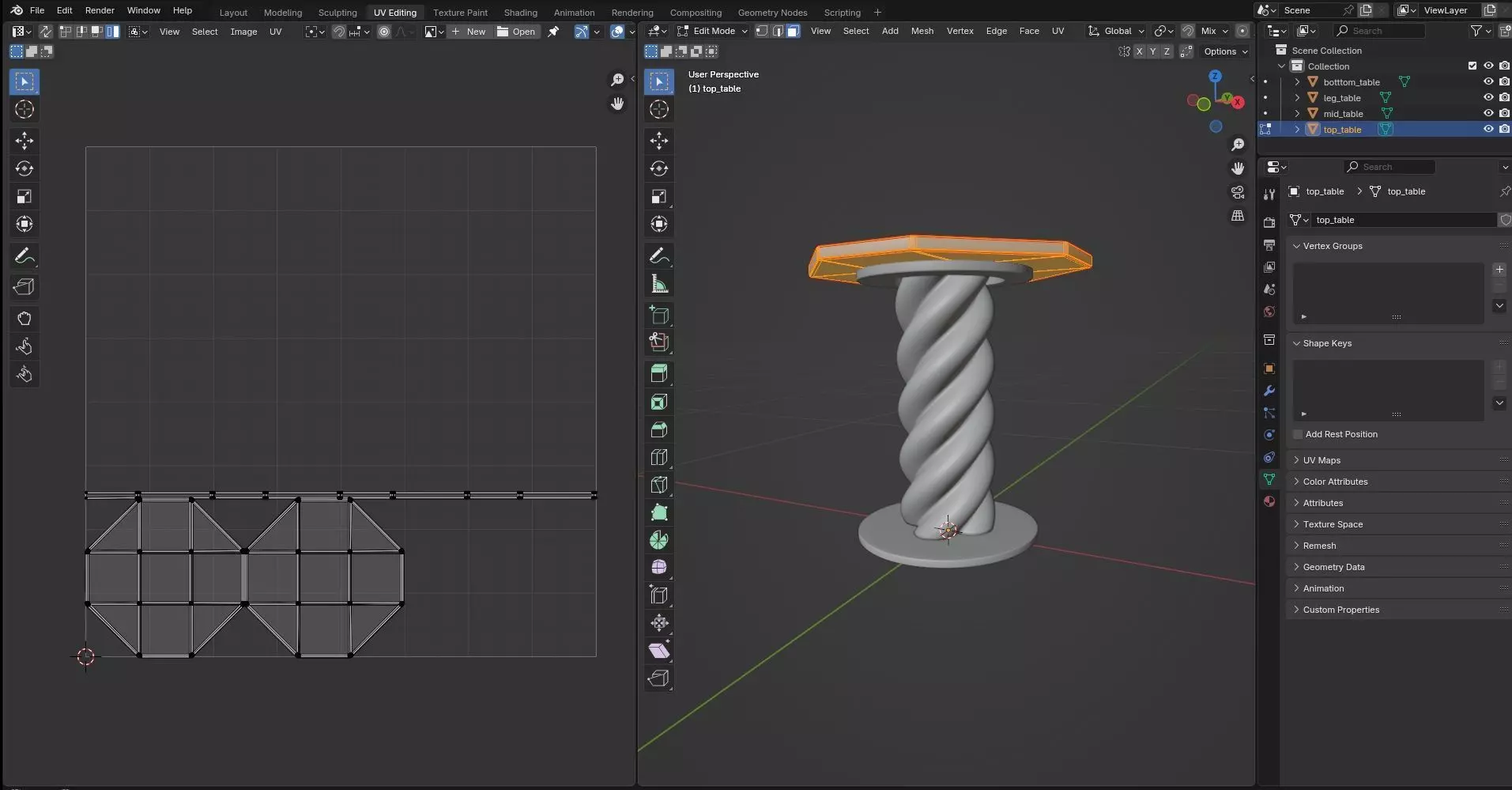The width and height of the screenshot is (1512, 790).
Task: Open the Window menu
Action: coord(144,10)
